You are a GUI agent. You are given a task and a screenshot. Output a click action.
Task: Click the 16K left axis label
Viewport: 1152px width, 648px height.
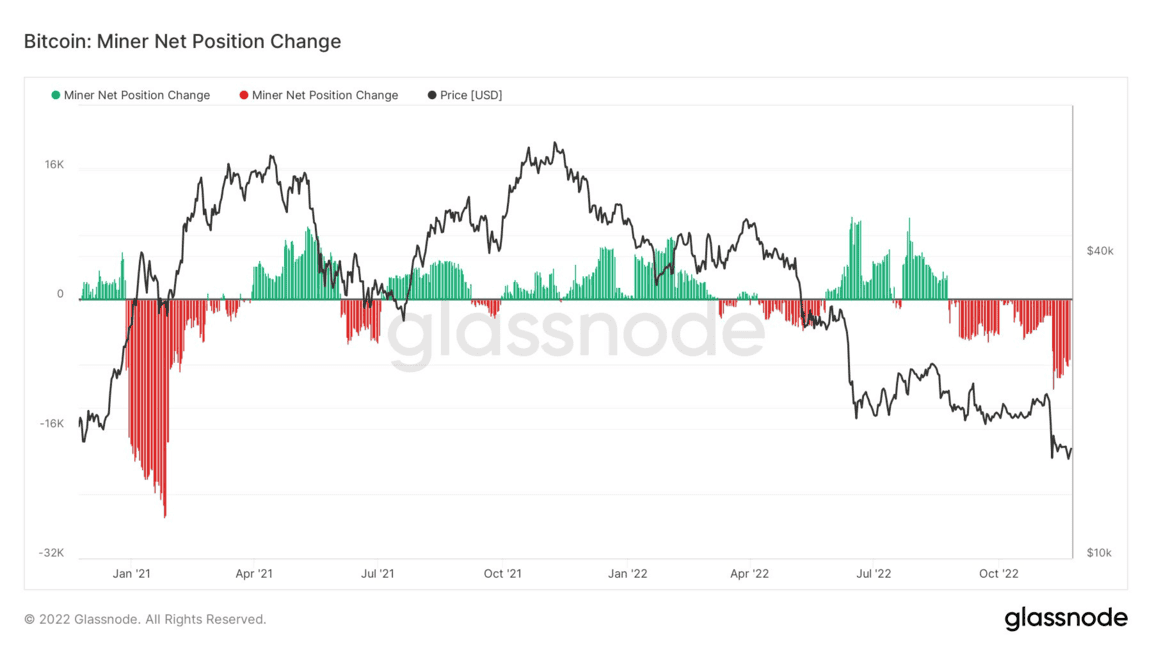53,164
